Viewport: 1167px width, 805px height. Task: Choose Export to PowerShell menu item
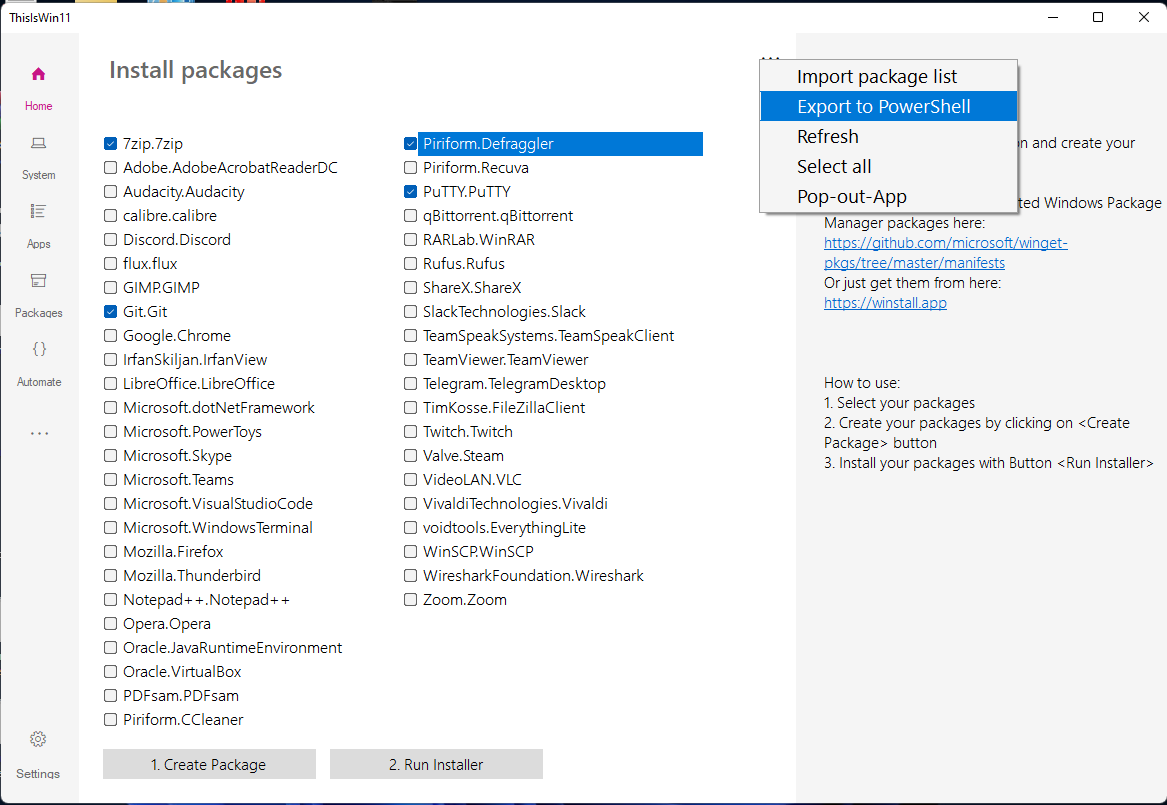click(889, 106)
